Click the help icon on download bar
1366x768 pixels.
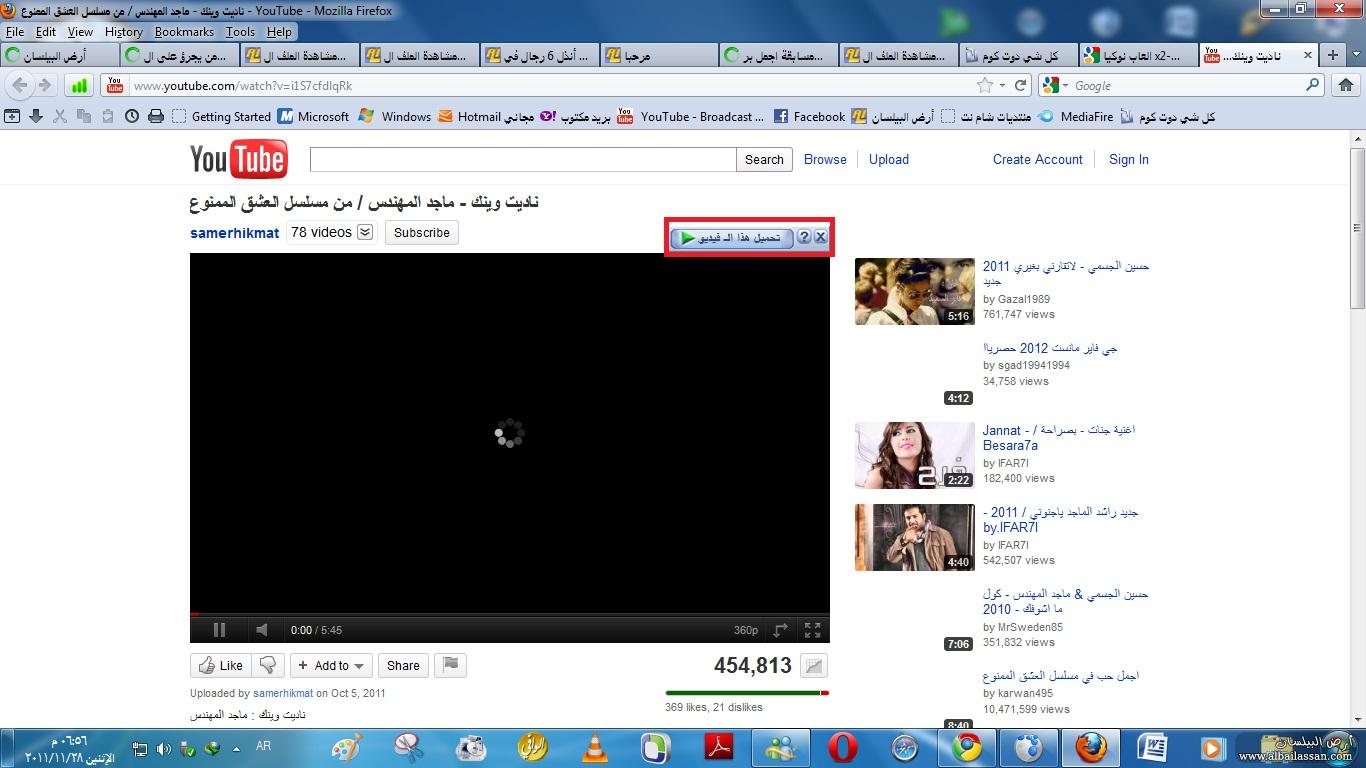[804, 237]
